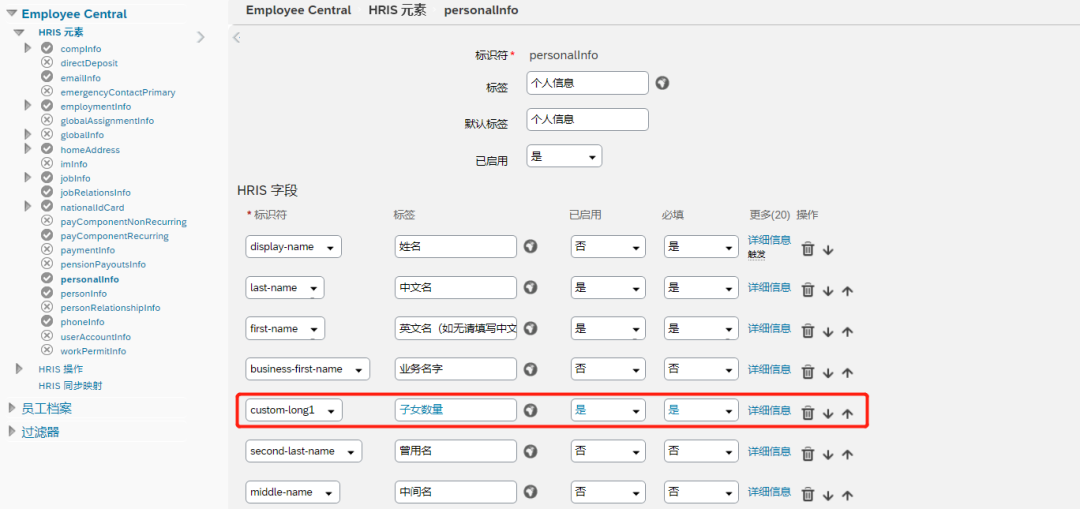The image size is (1080, 509).
Task: Open translations globe for 业务名字 label
Action: click(x=530, y=368)
